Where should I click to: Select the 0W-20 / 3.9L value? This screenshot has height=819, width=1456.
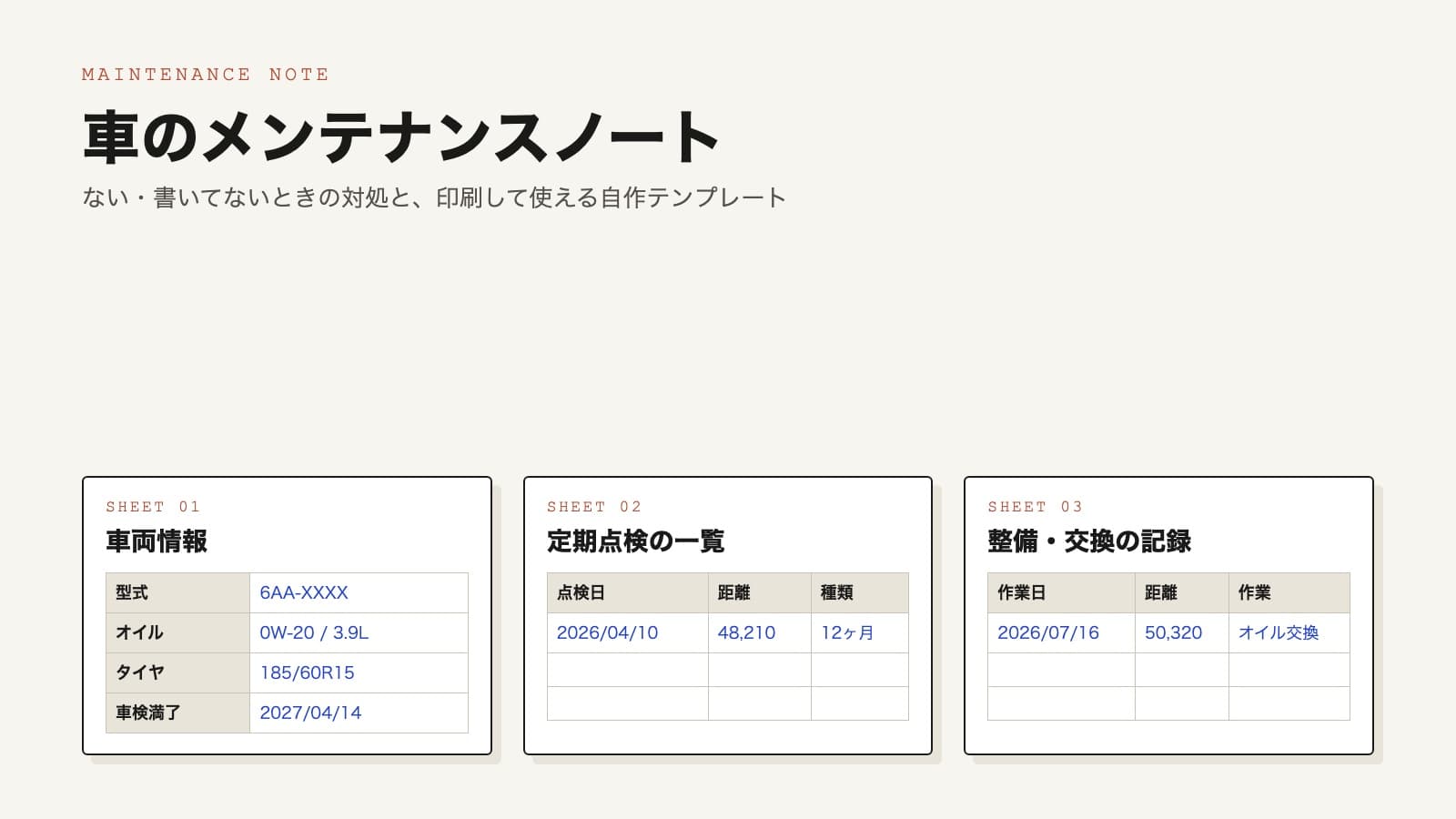point(314,632)
